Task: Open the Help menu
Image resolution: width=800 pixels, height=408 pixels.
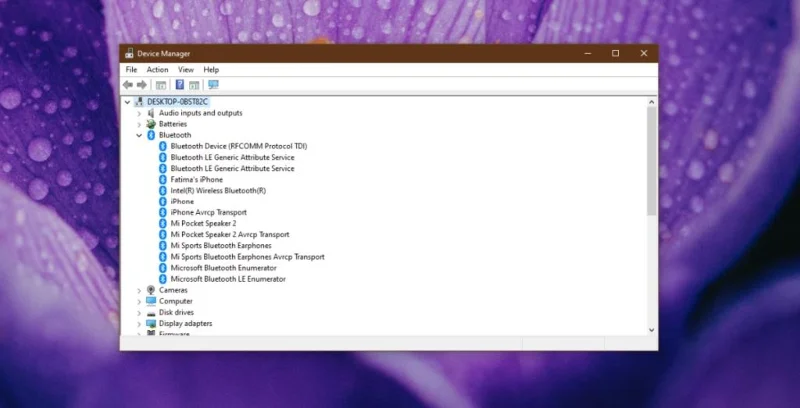Action: 211,69
